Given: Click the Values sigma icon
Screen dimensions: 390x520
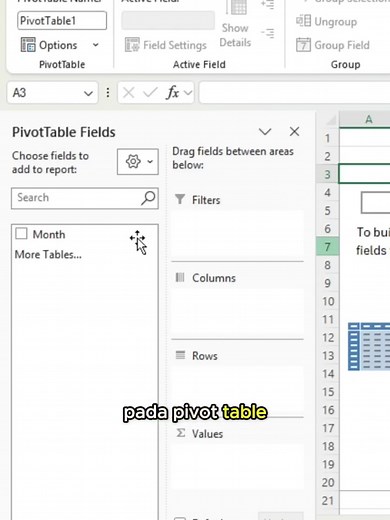Looking at the screenshot, I should (180, 433).
